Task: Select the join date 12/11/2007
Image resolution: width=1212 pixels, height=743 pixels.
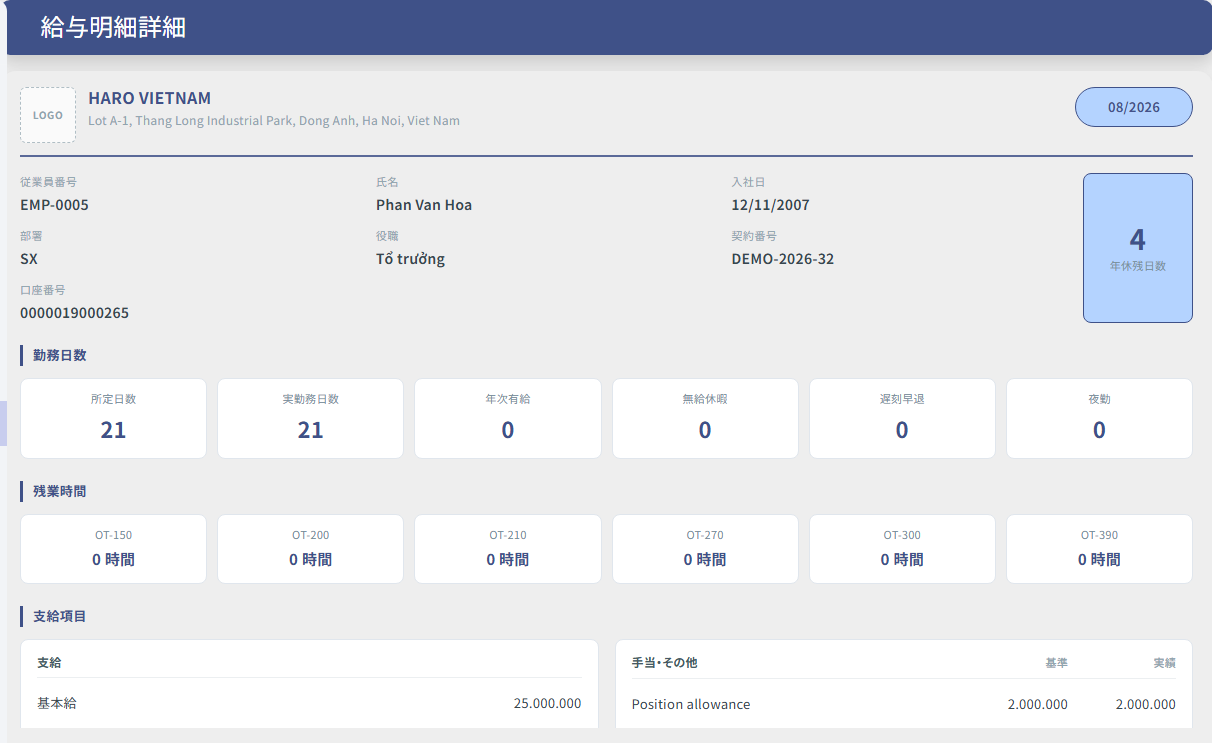Action: pyautogui.click(x=771, y=205)
